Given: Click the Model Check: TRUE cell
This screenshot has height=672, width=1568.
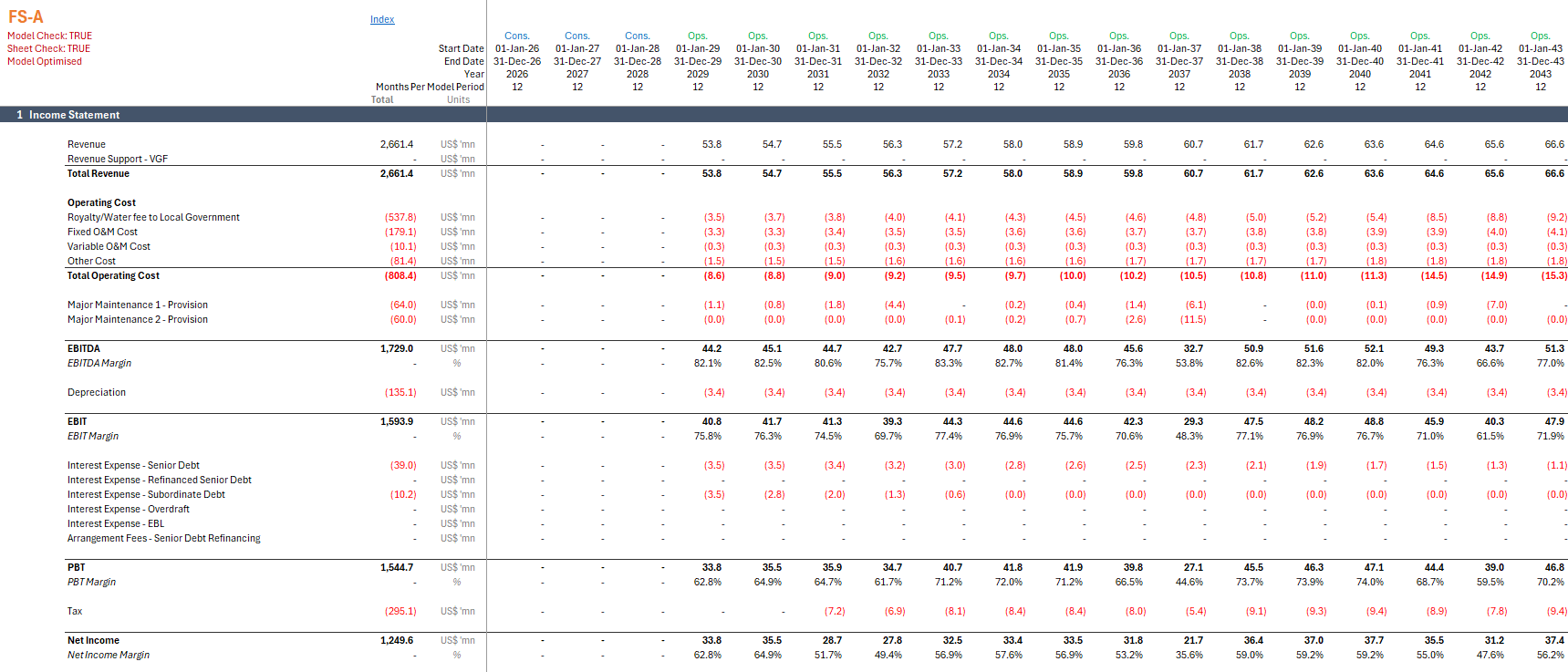Looking at the screenshot, I should coord(49,36).
